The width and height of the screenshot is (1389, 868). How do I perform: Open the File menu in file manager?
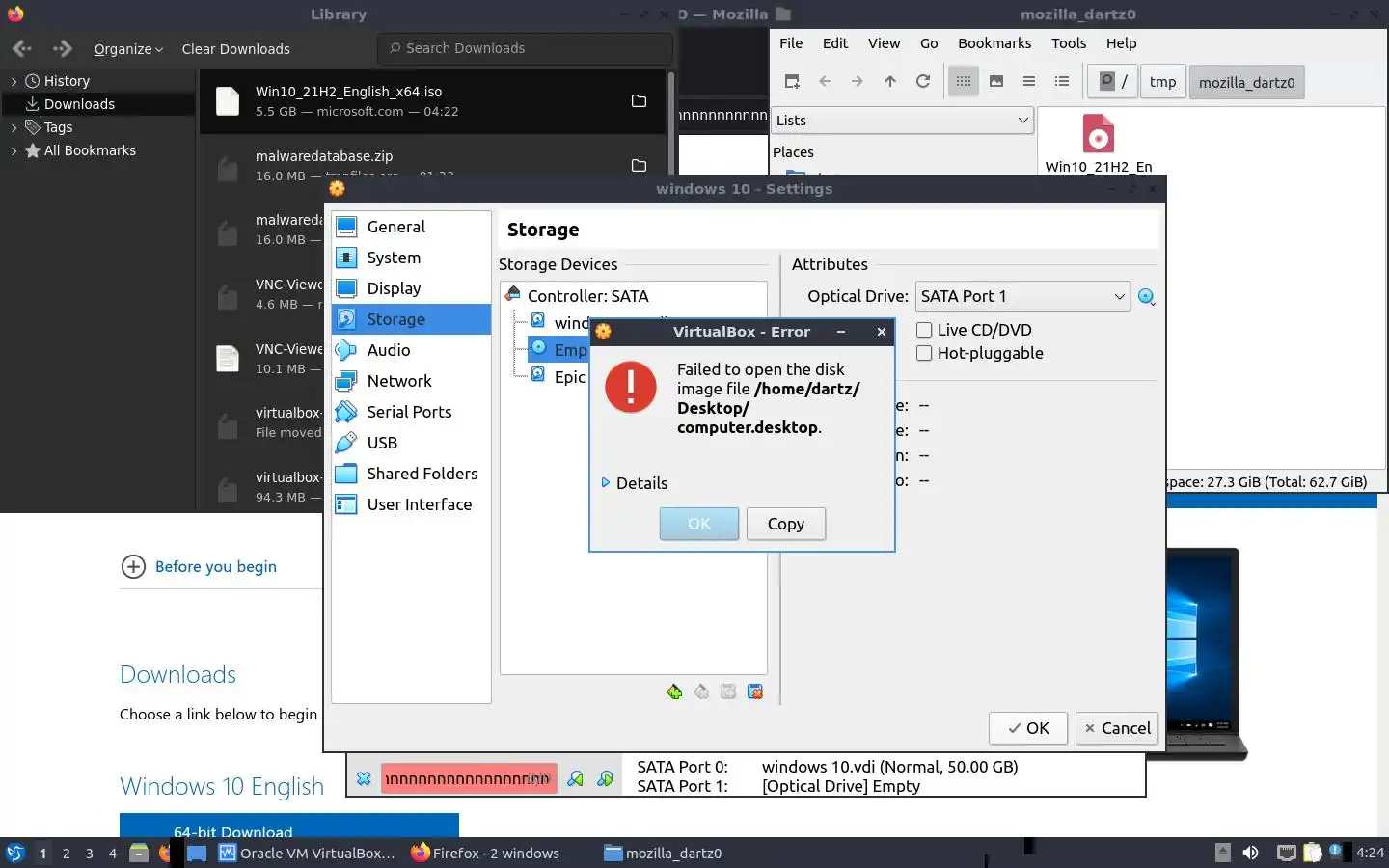791,43
